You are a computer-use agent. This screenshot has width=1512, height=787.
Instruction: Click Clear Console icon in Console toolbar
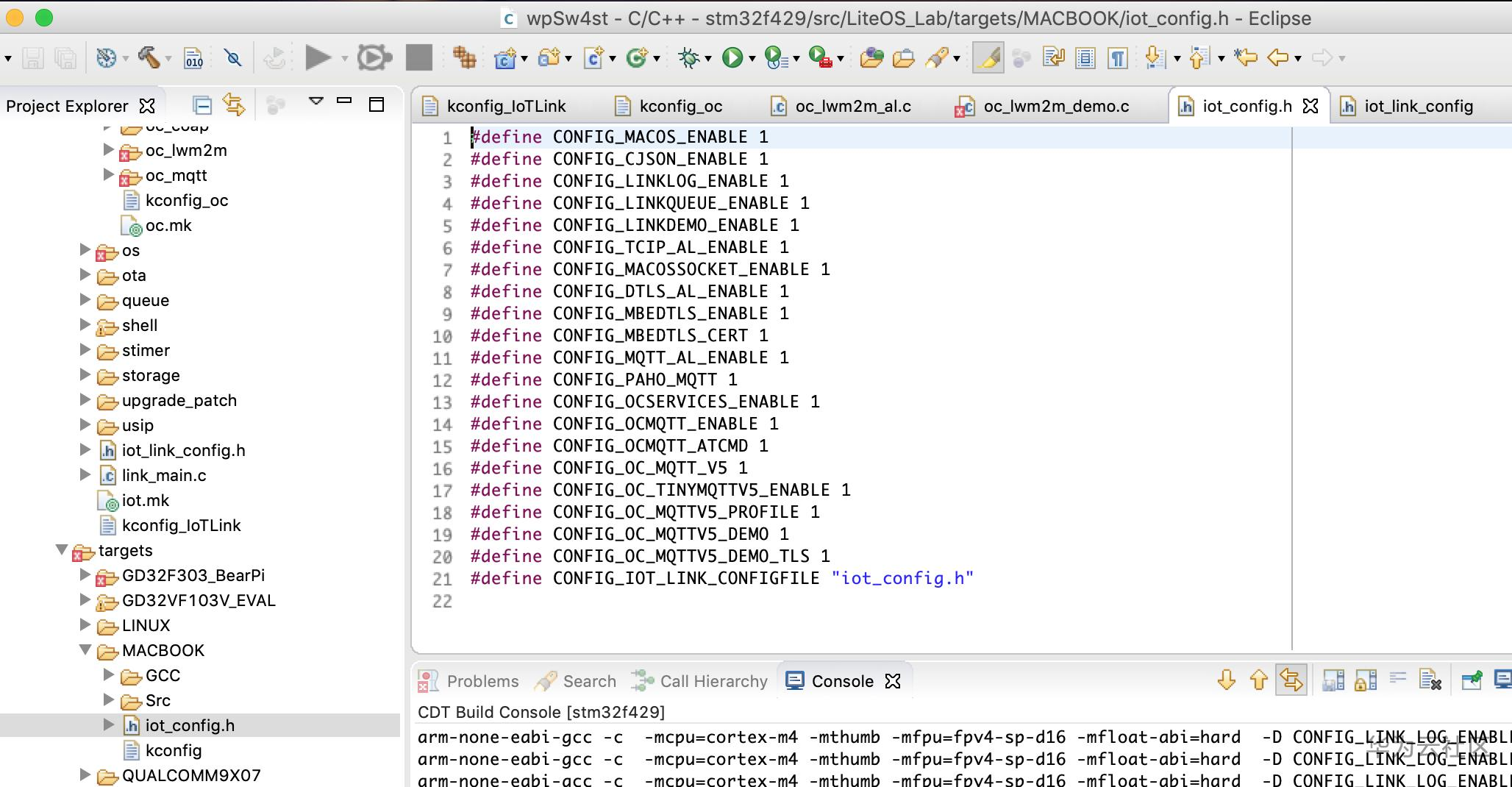coord(1428,680)
